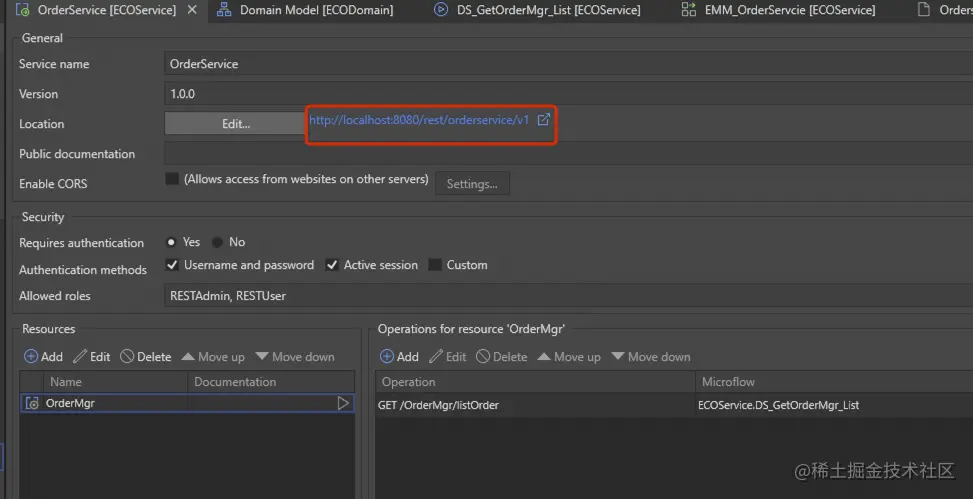973x499 pixels.
Task: Click the Service name field
Action: [568, 64]
